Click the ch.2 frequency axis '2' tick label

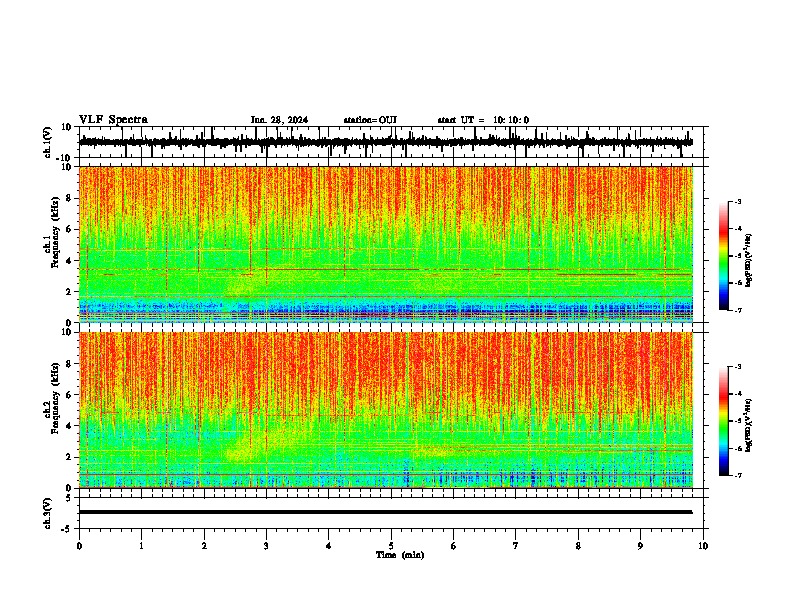[70, 457]
